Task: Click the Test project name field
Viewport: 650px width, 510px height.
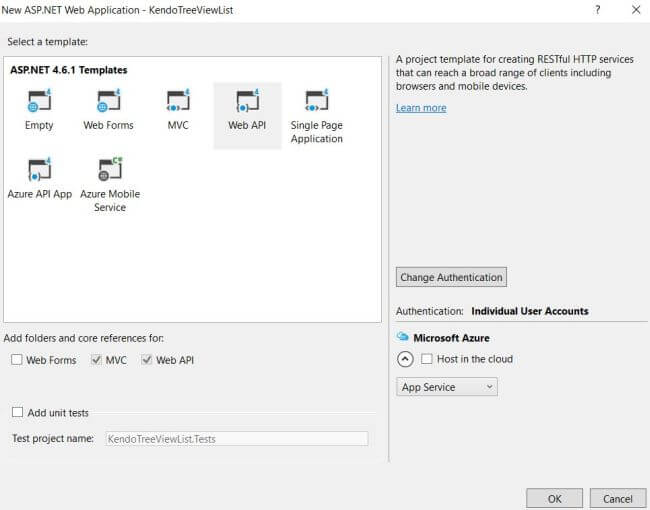Action: pos(237,439)
